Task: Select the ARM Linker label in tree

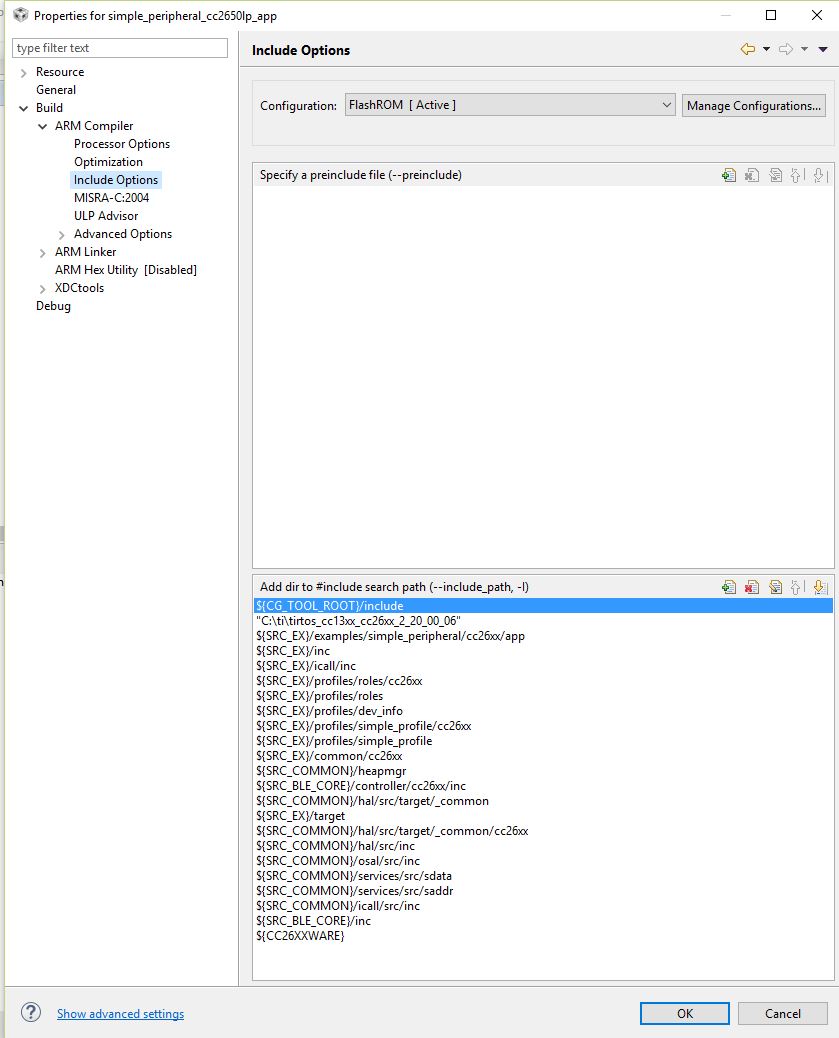Action: [x=85, y=252]
